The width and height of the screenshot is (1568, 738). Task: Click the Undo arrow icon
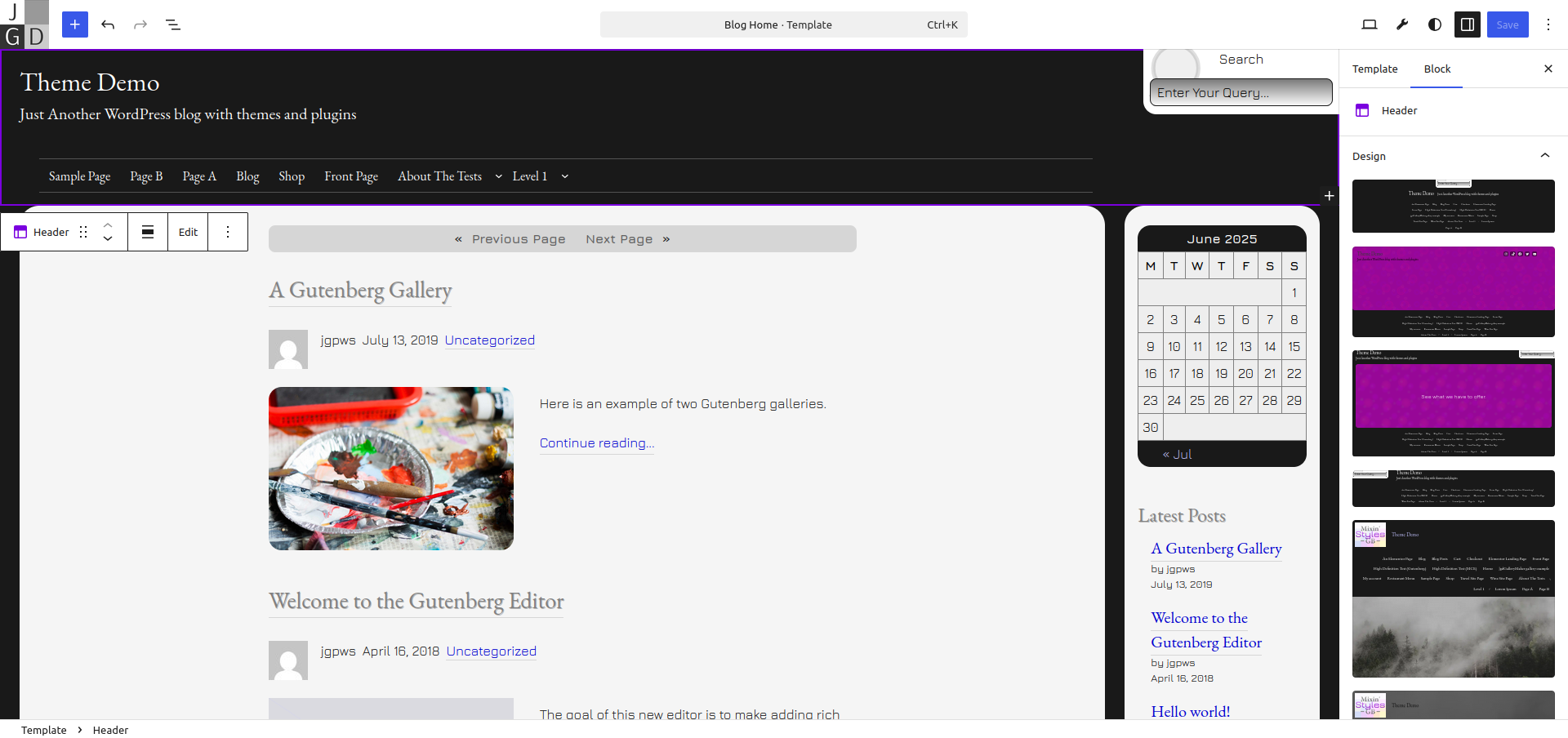(x=108, y=24)
